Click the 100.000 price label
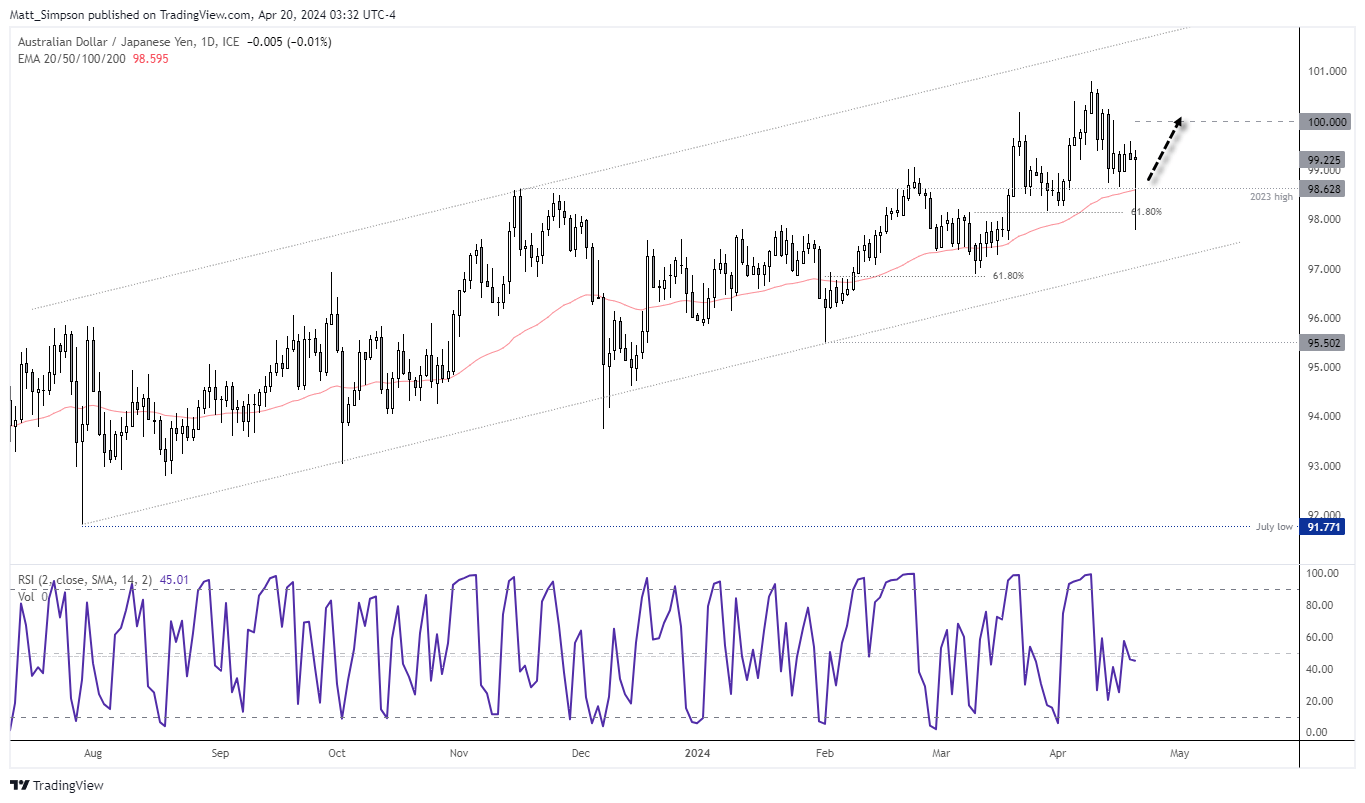1365x803 pixels. [1326, 122]
